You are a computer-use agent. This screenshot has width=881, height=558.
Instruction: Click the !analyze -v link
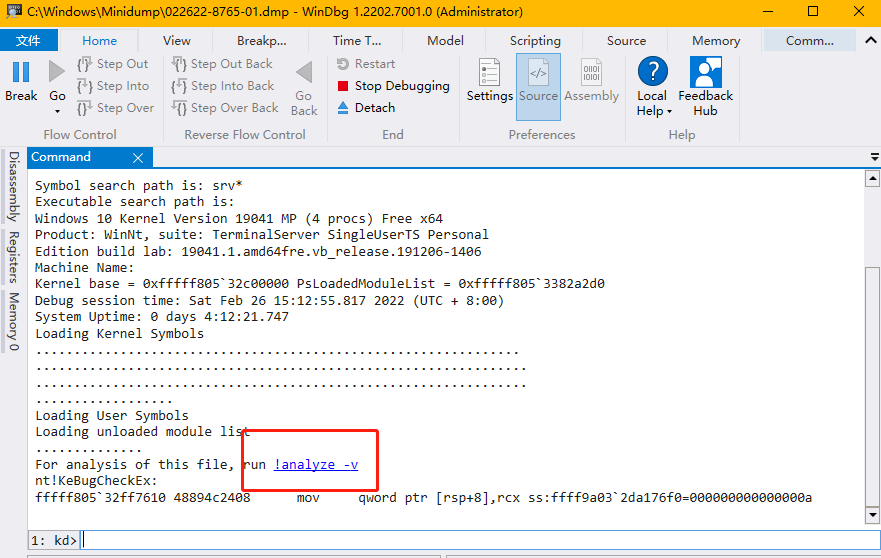click(315, 465)
